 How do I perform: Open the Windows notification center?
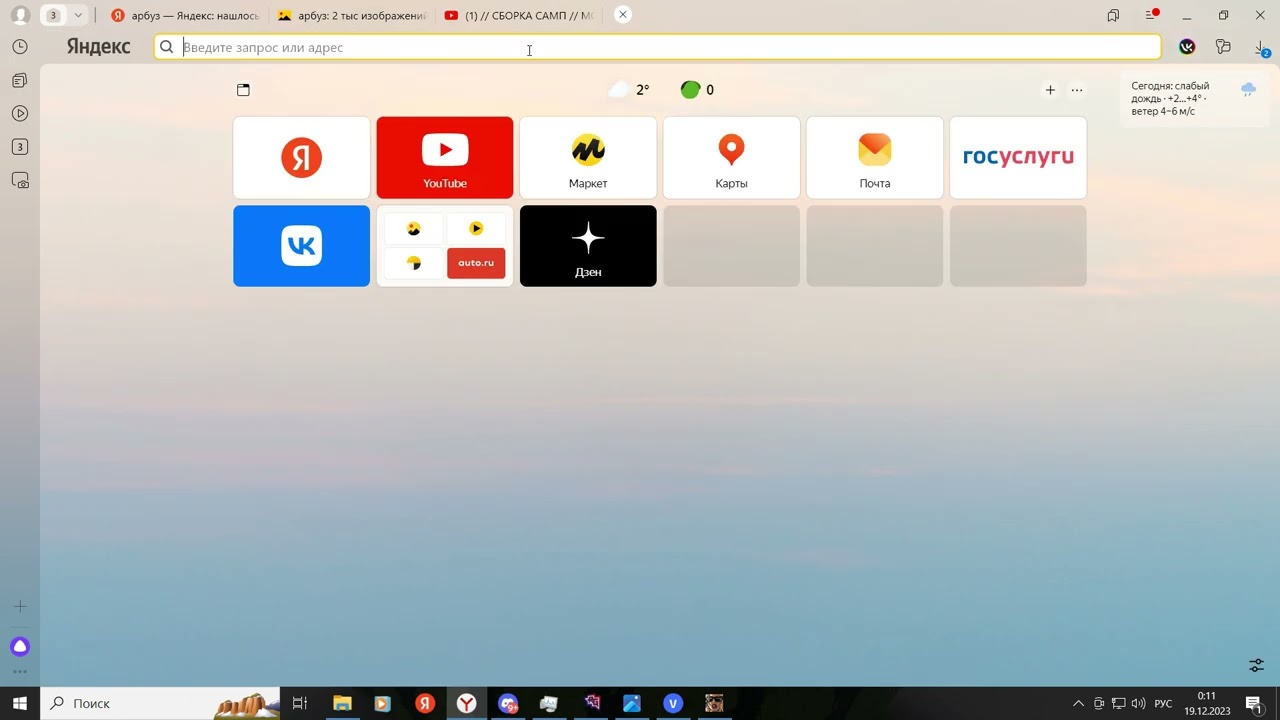click(x=1254, y=703)
